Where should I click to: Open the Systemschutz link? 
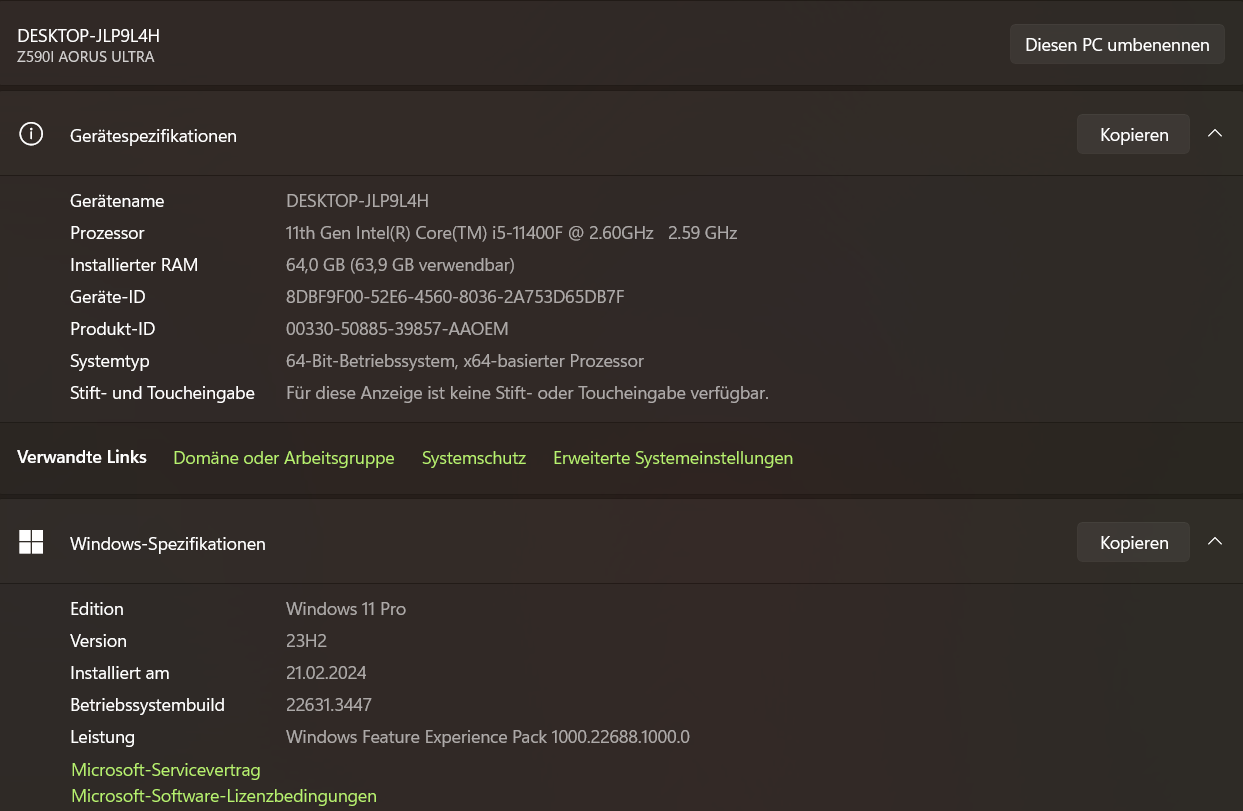tap(474, 458)
